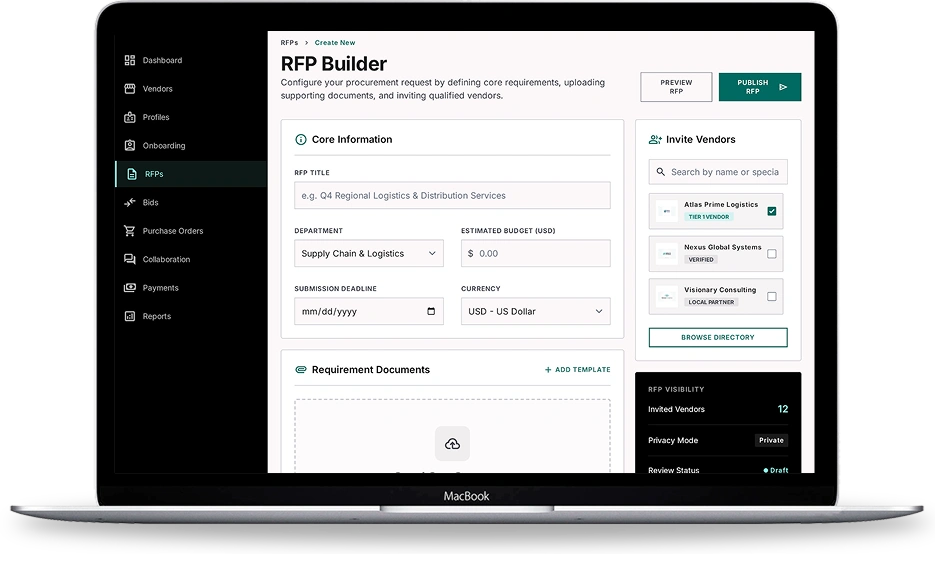Viewport: 935px width, 574px height.
Task: Uncheck the Atlas Prime Logistics checkbox
Action: 772,211
